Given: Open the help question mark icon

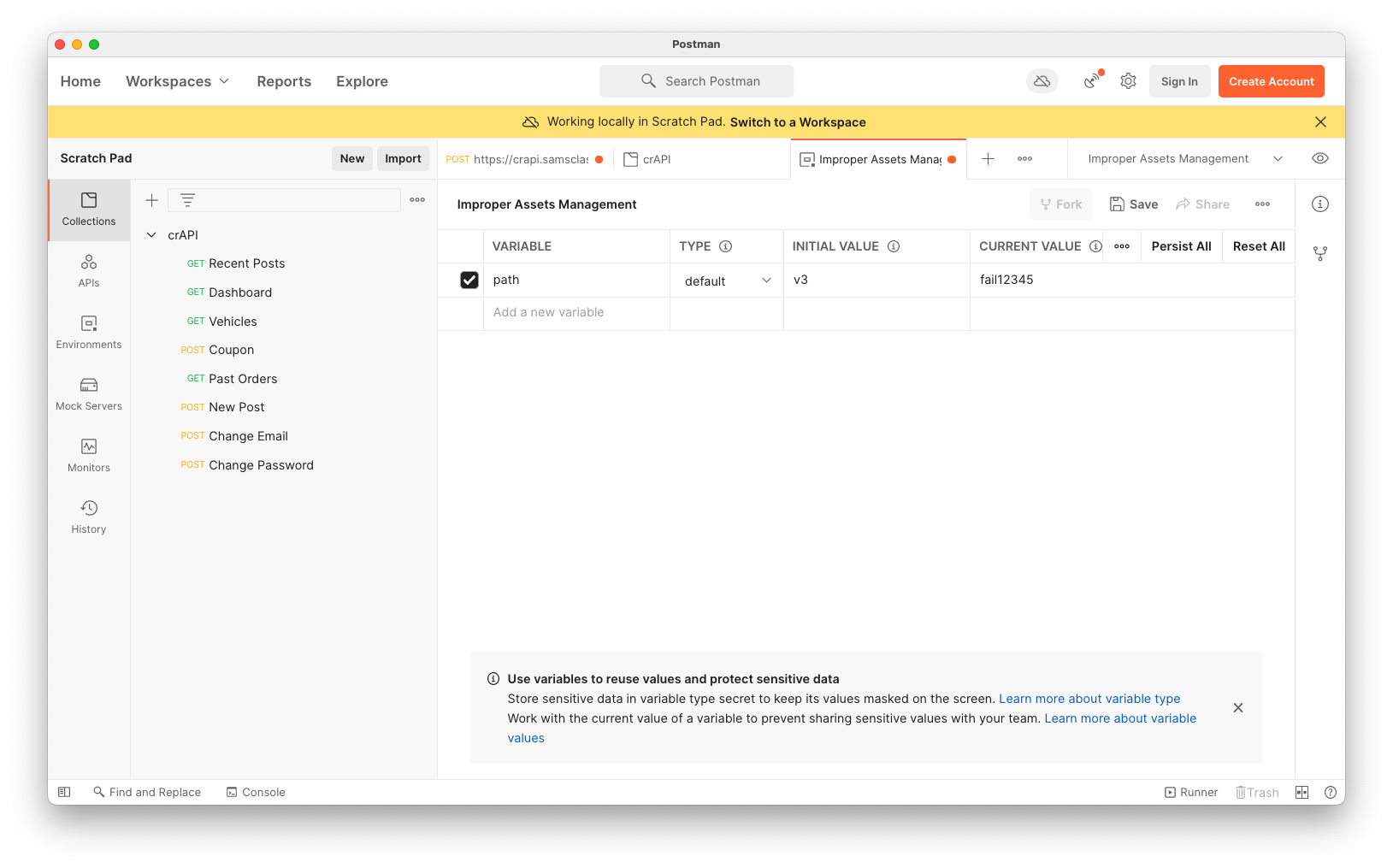Looking at the screenshot, I should pyautogui.click(x=1331, y=793).
